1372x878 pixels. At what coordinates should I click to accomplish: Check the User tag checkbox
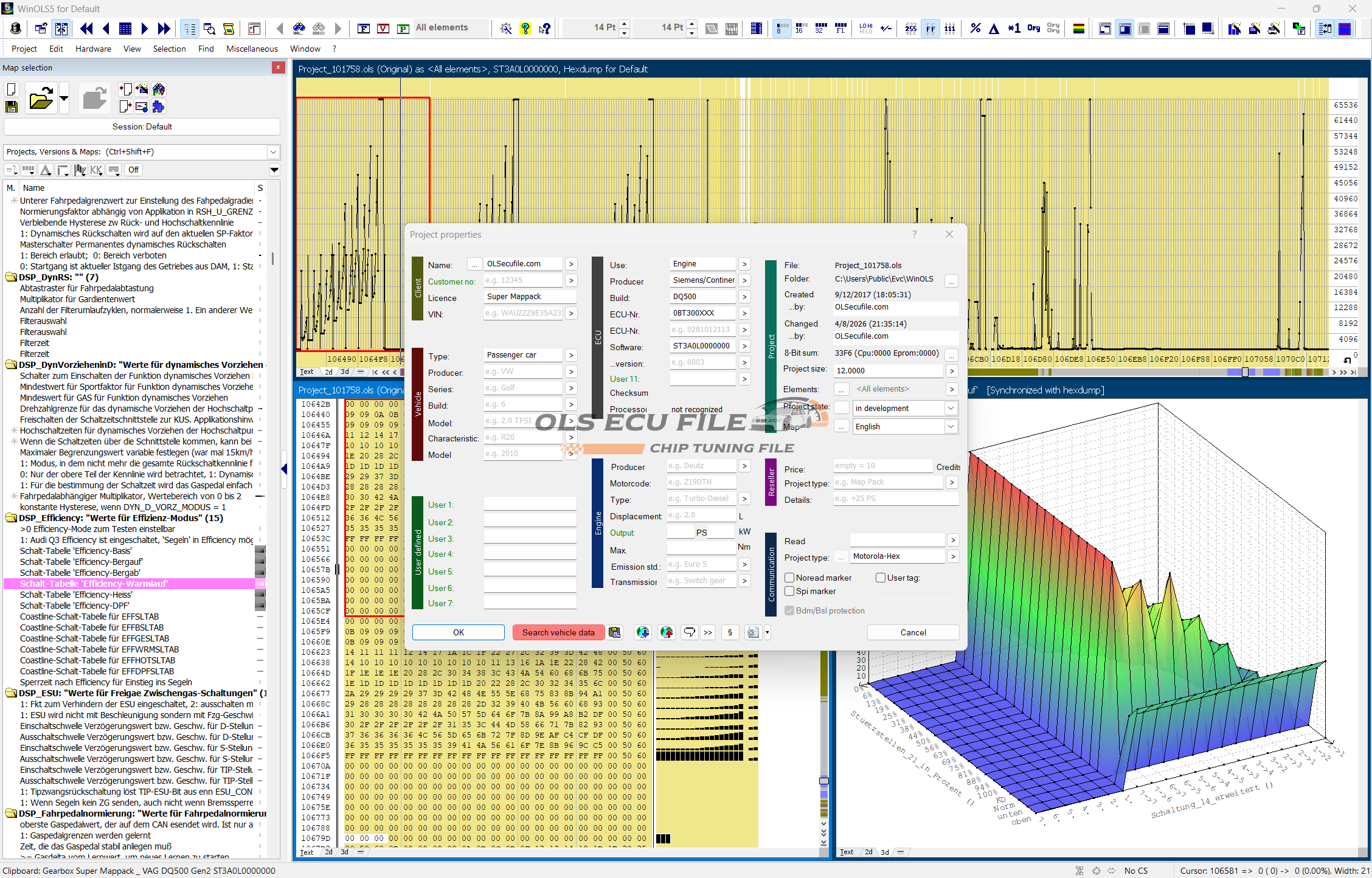point(880,578)
